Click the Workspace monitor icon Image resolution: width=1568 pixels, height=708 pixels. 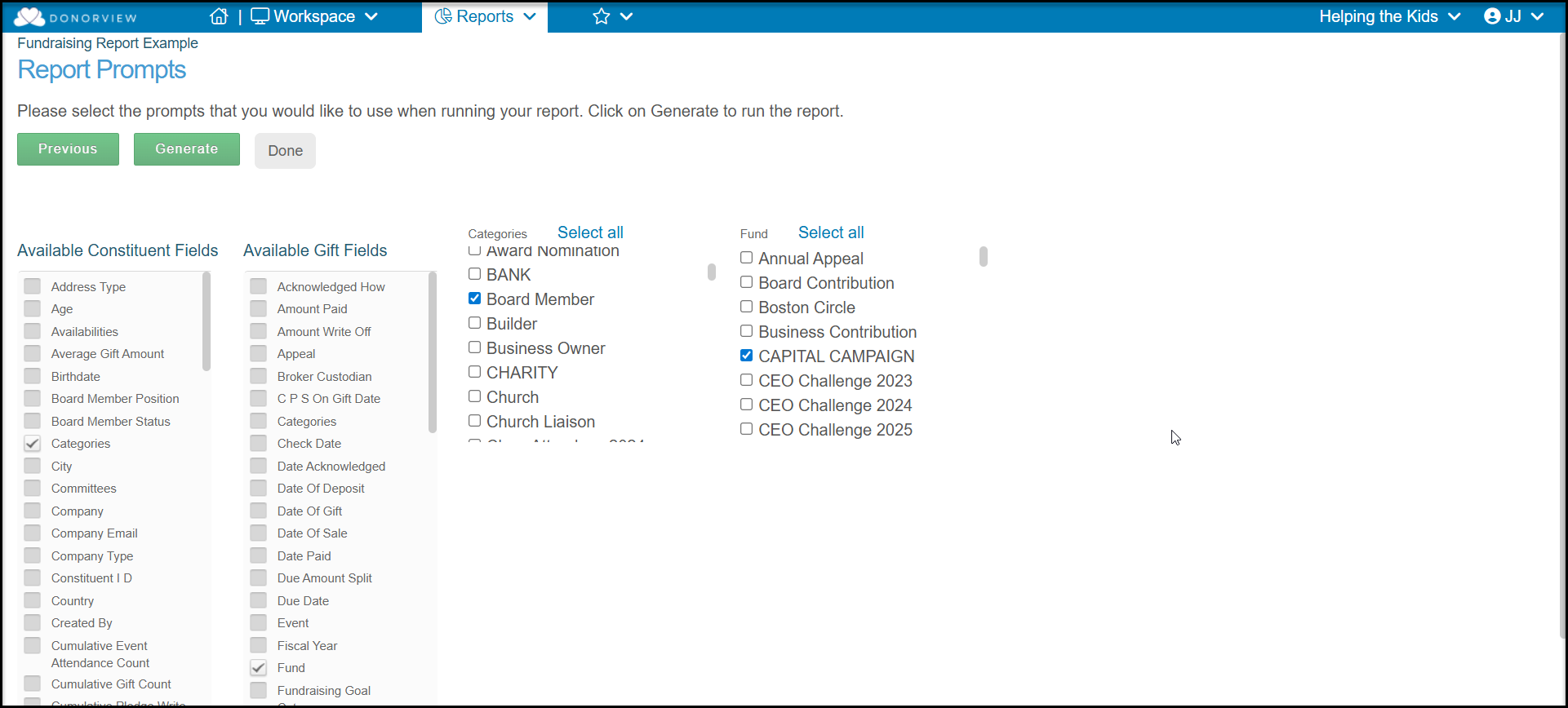coord(260,16)
